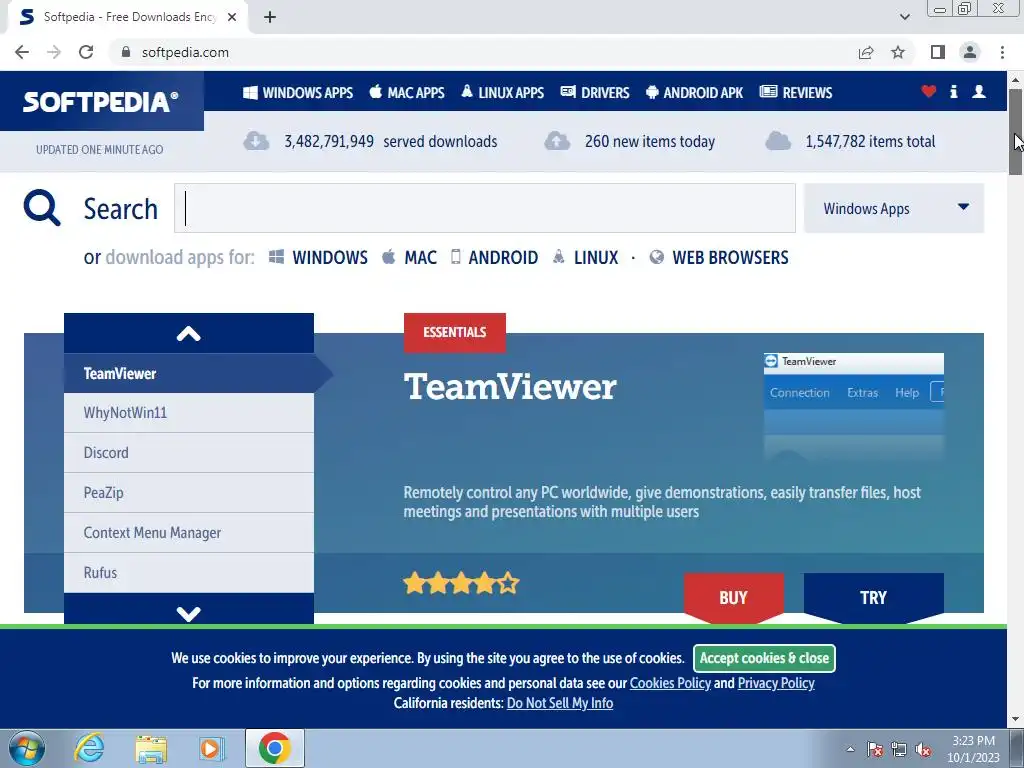Select TeamViewer in the carousel list
Viewport: 1024px width, 768px height.
coord(189,374)
